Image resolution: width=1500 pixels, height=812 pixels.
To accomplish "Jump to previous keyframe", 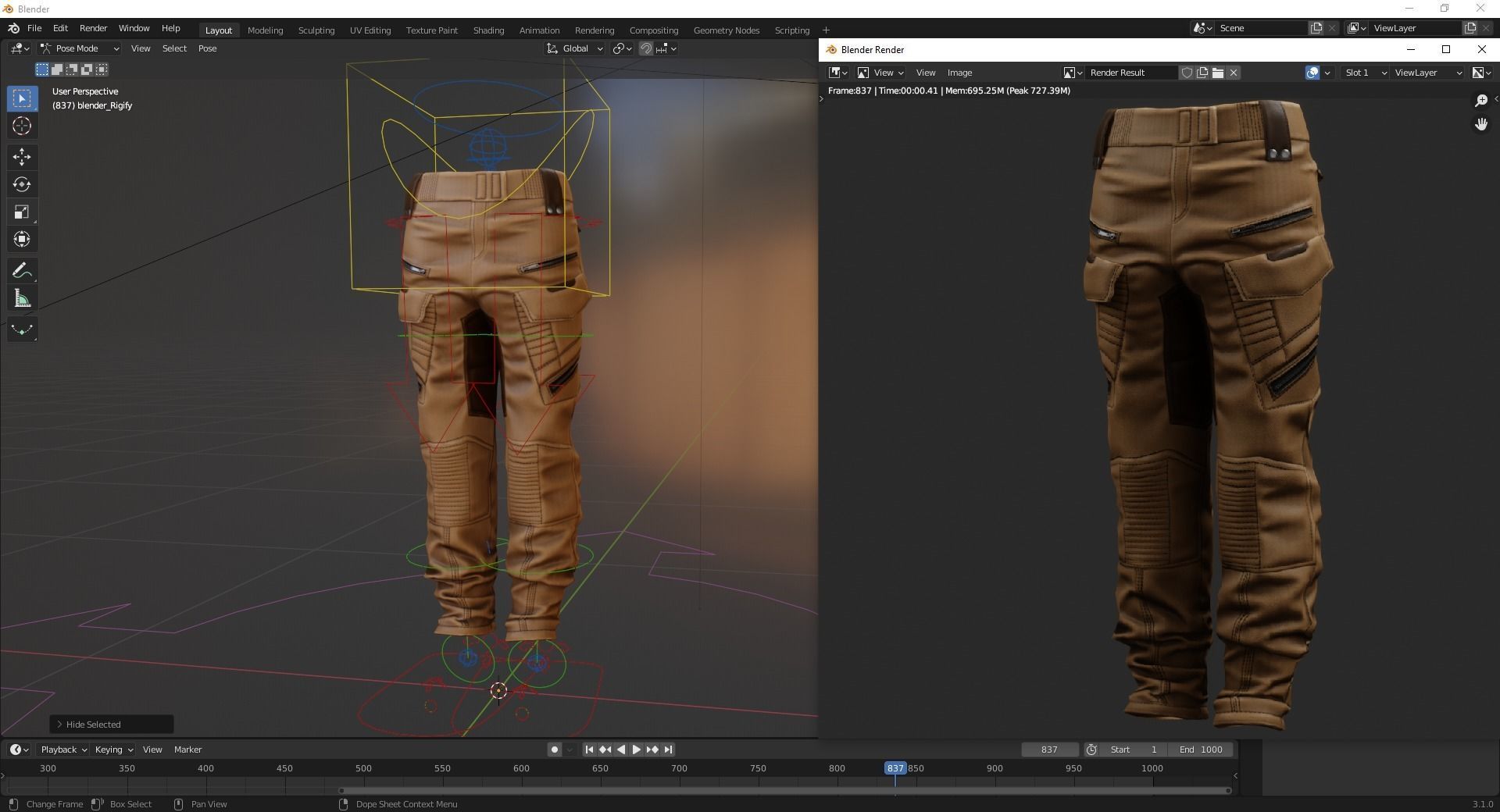I will tap(605, 750).
